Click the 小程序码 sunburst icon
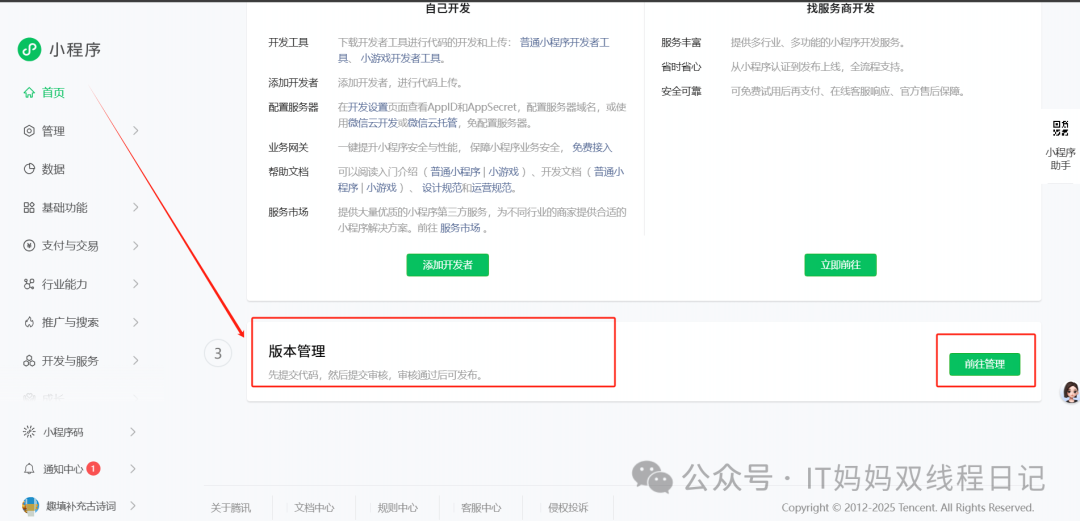Screen dimensions: 1080x521 (x=29, y=432)
